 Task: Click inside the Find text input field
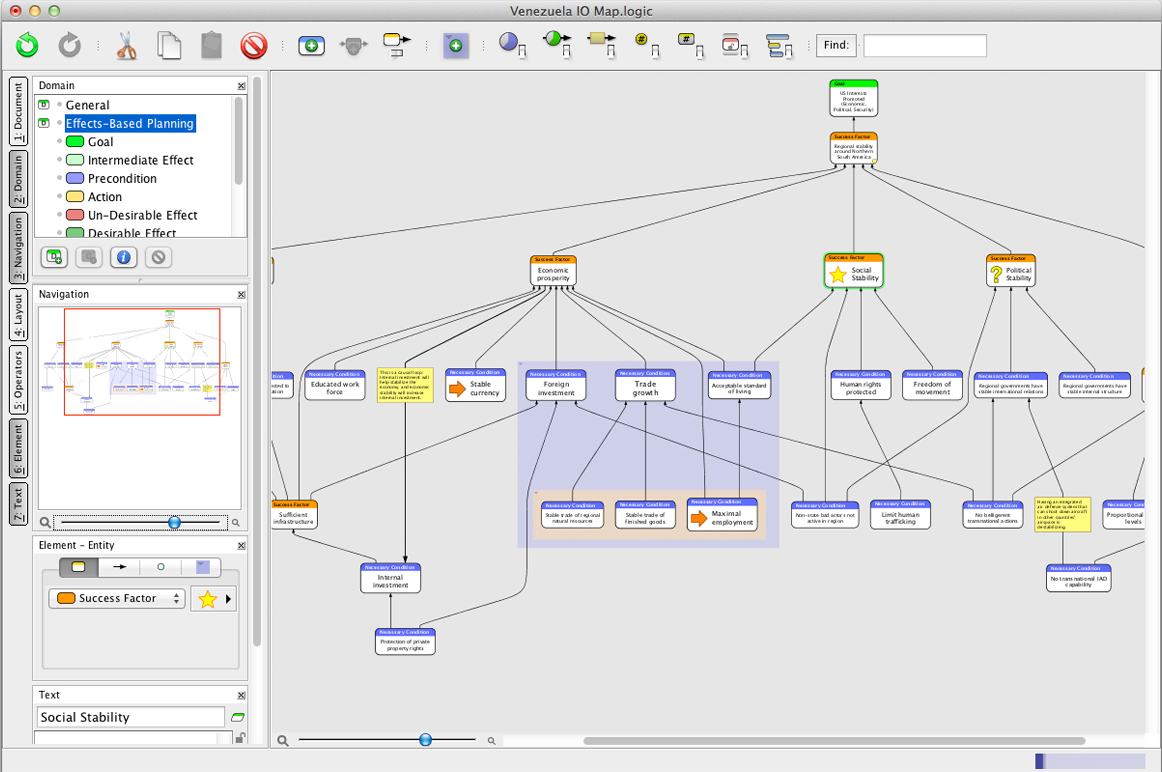(x=925, y=45)
